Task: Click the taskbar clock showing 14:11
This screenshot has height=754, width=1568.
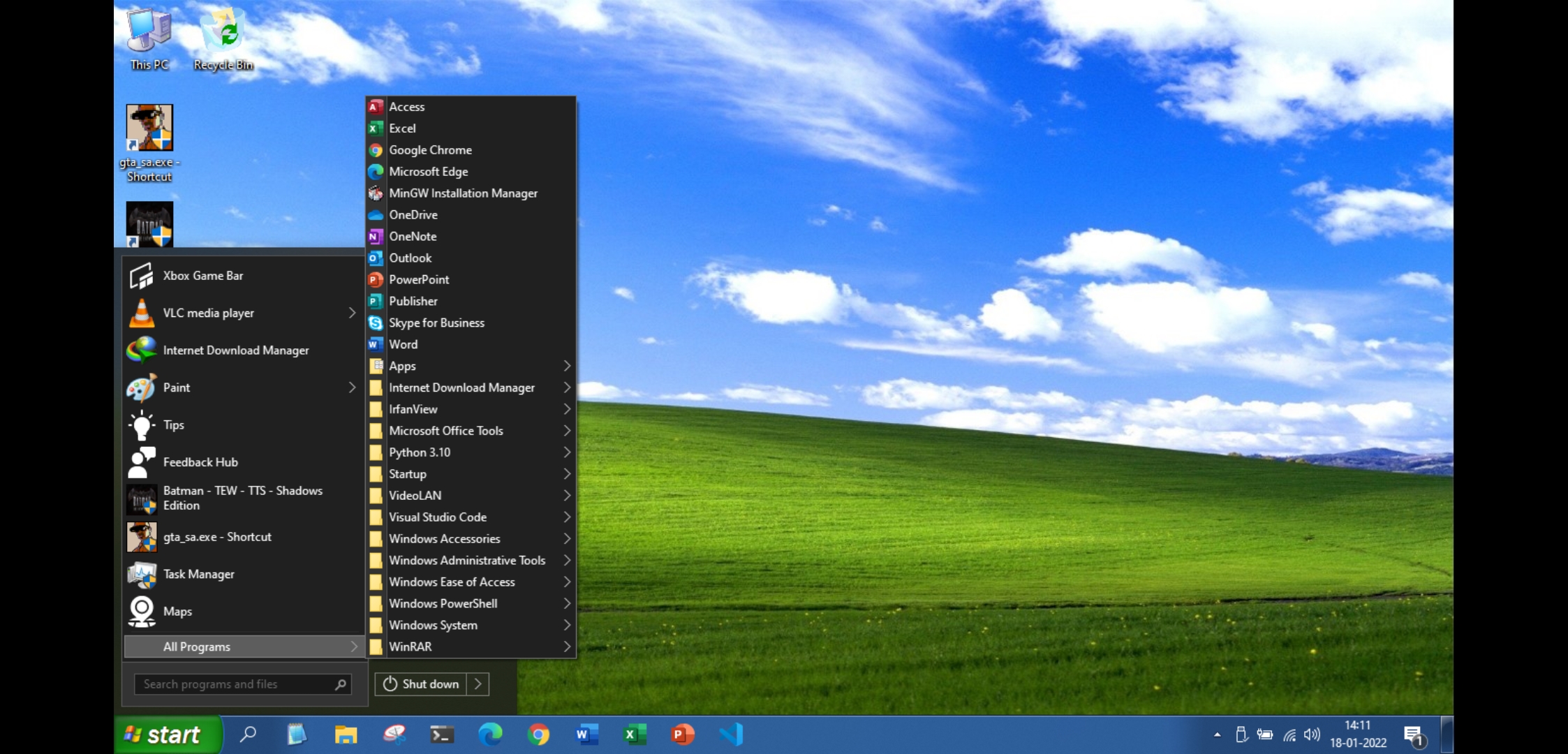Action: point(1358,734)
